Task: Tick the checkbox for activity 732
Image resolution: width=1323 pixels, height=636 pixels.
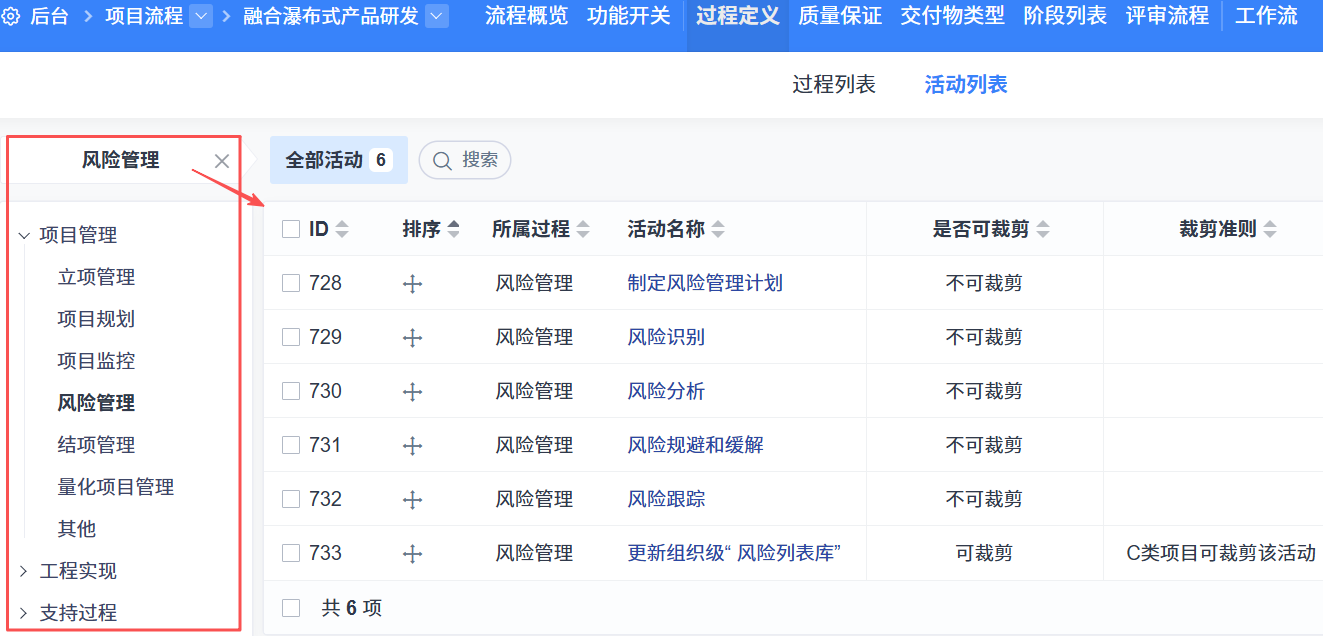Action: (291, 500)
